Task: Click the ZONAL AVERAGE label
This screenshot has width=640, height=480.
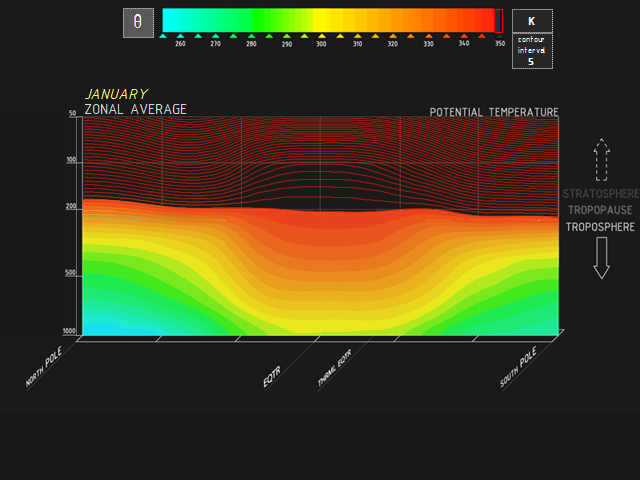Action: [x=135, y=109]
